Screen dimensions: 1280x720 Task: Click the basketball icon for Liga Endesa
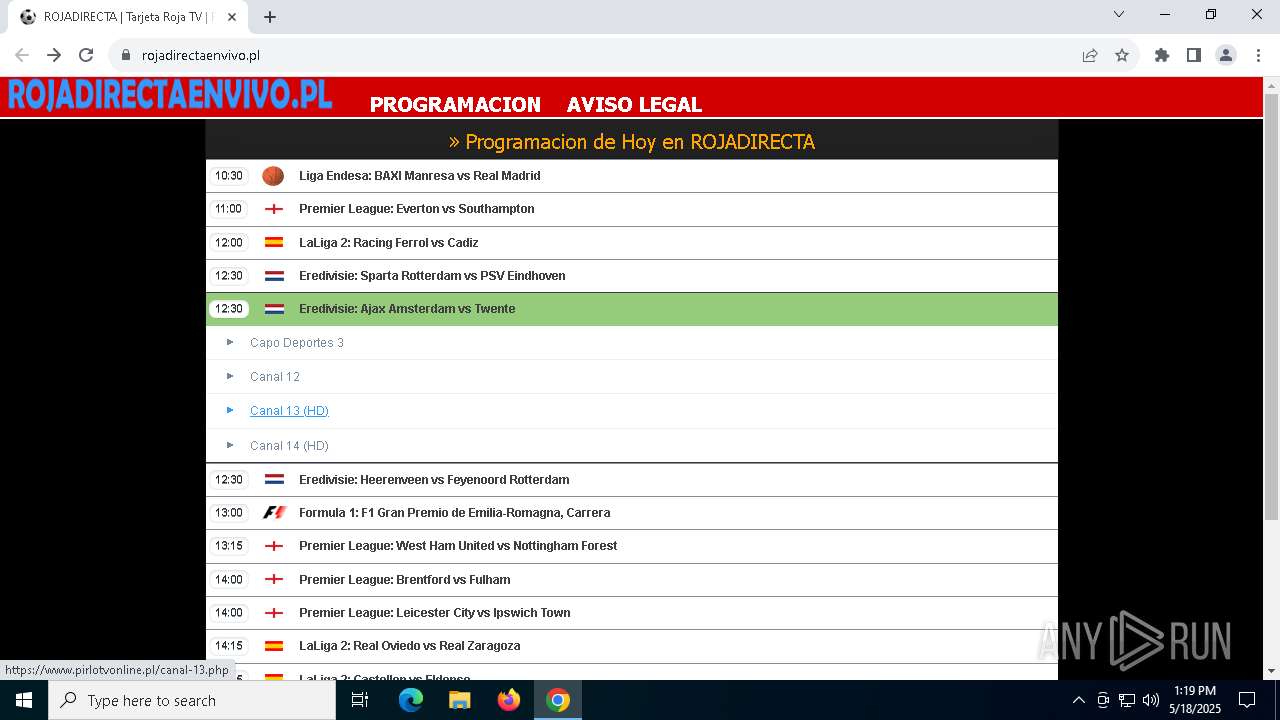click(x=273, y=176)
